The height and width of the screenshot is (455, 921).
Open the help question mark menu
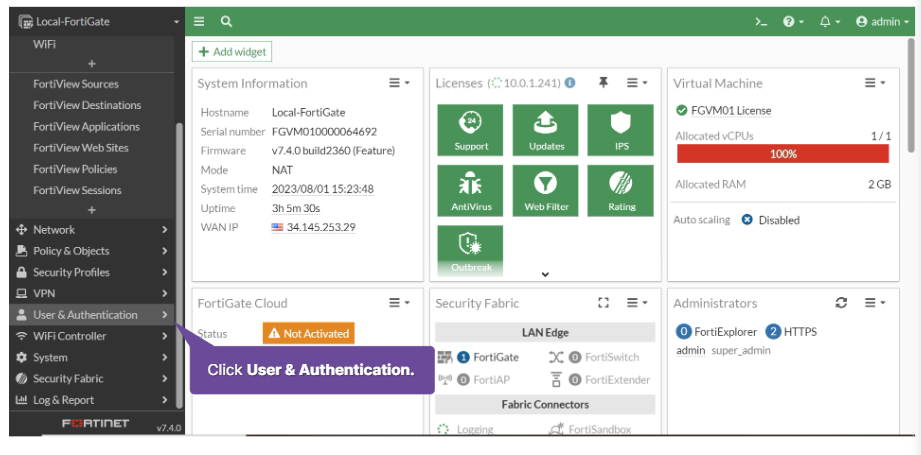click(793, 22)
